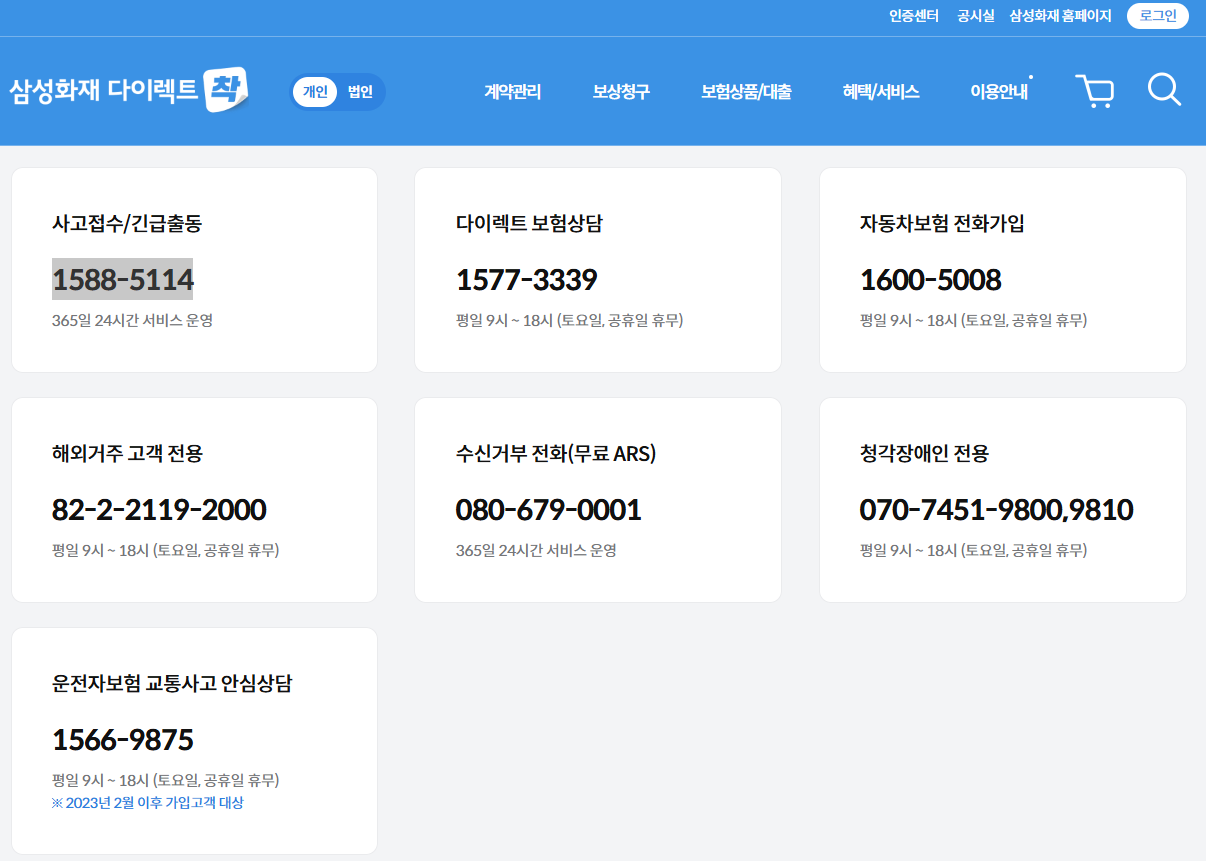Click the hours text under 070-7451-9800,9810

pos(974,551)
